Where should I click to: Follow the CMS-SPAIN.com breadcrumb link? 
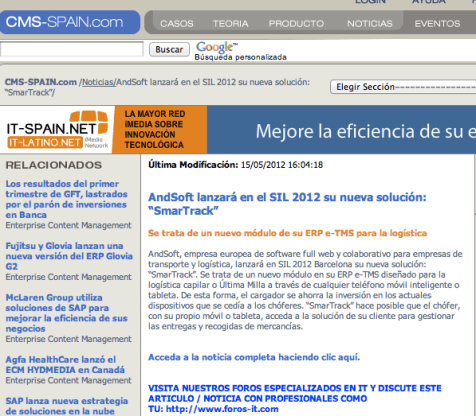coord(41,82)
